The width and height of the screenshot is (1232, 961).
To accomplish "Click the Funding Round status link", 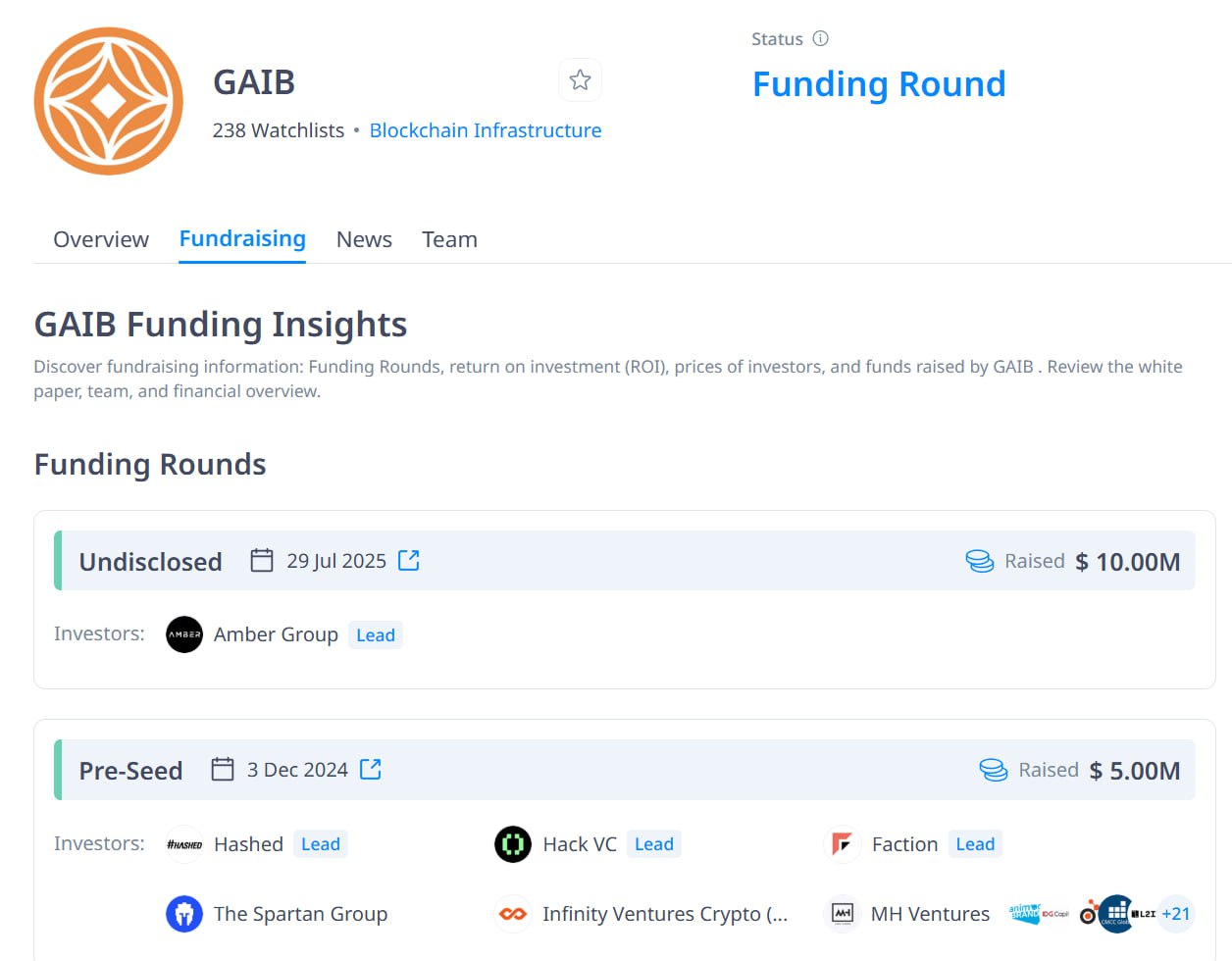I will point(879,84).
